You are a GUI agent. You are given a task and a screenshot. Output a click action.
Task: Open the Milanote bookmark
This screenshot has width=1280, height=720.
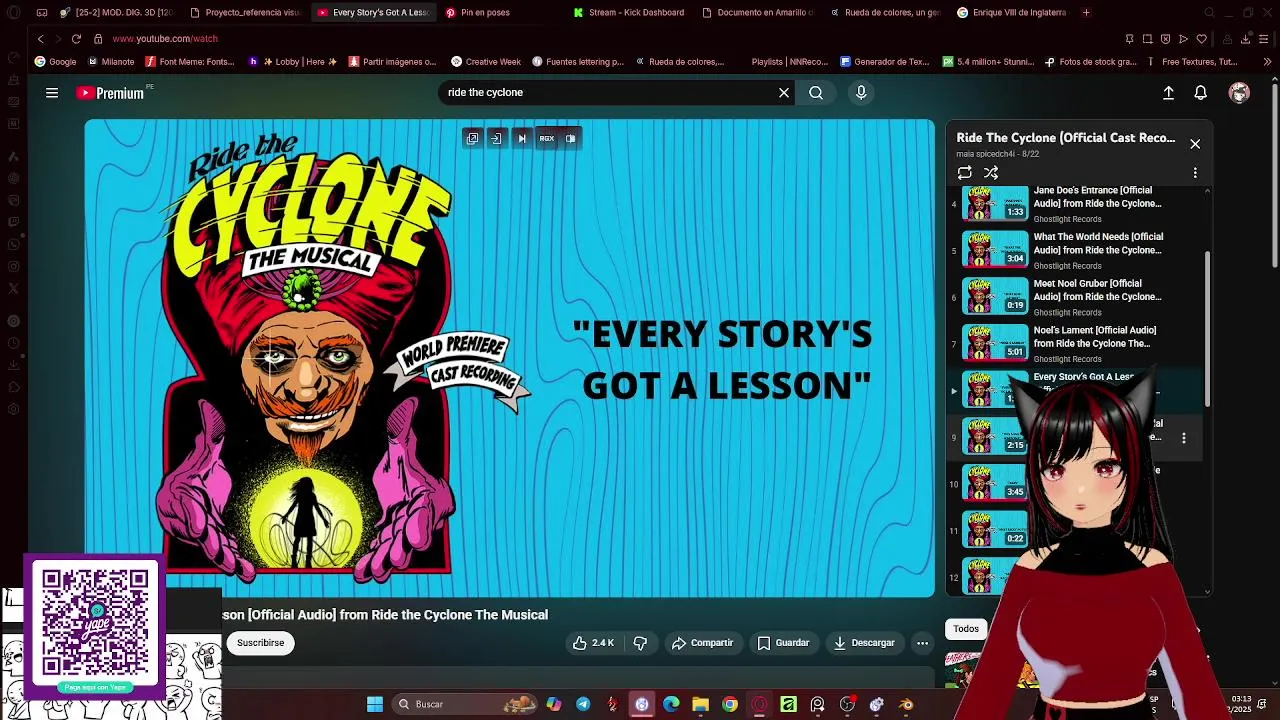click(110, 62)
